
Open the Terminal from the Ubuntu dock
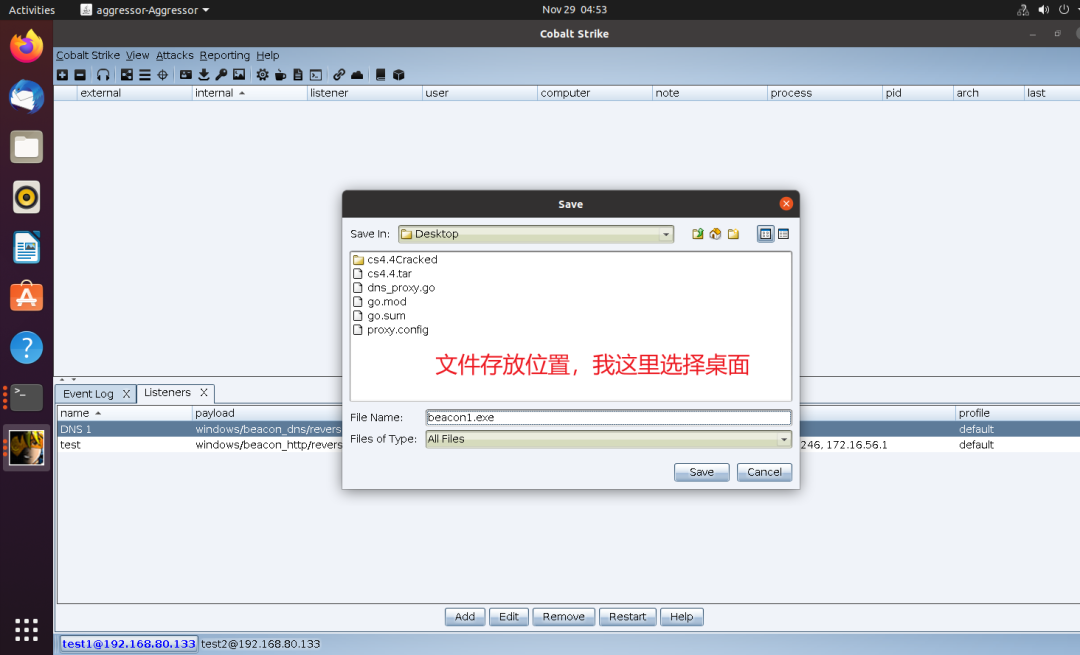point(26,397)
